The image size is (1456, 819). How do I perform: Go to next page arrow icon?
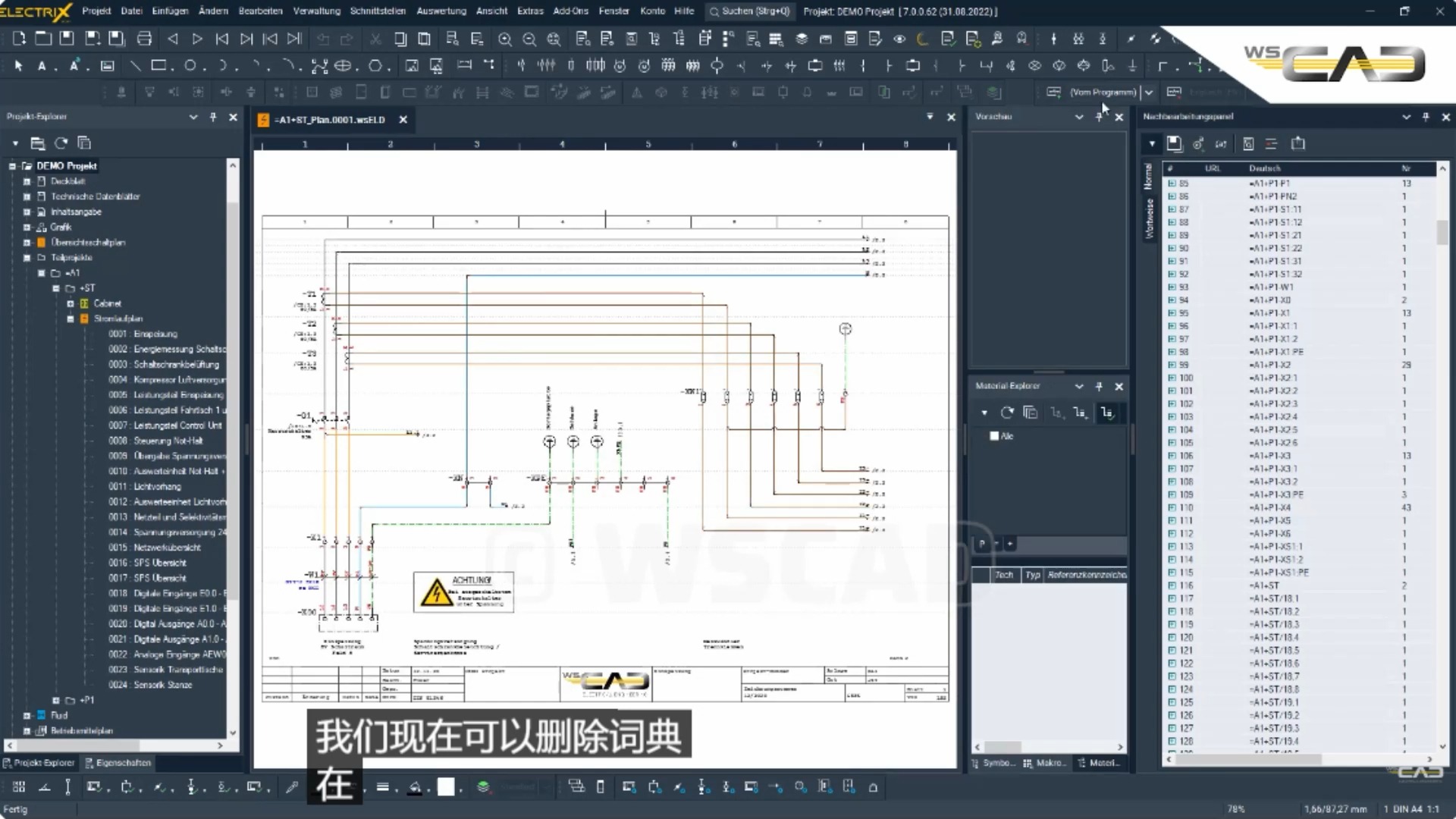coord(197,39)
